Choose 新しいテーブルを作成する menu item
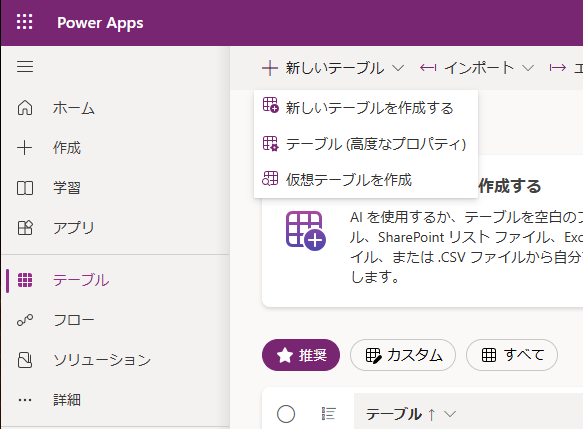Viewport: 583px width, 429px height. tap(366, 108)
